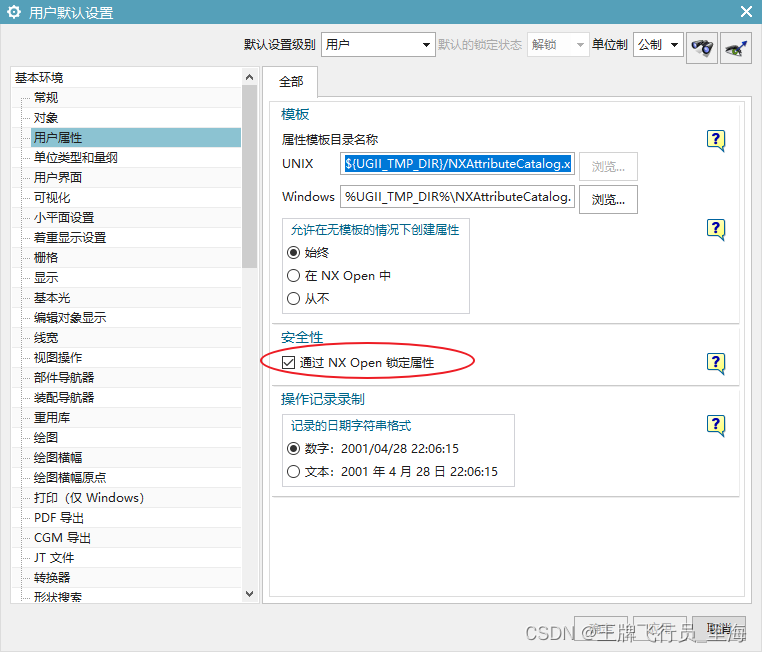Select 转换器 in the settings tree

tap(52, 578)
